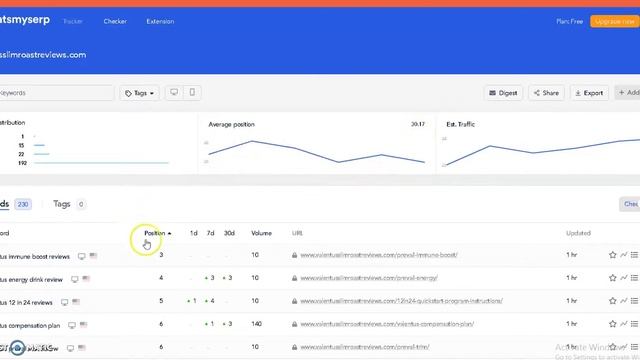
Task: Filter by mobile device icon
Action: click(x=192, y=93)
